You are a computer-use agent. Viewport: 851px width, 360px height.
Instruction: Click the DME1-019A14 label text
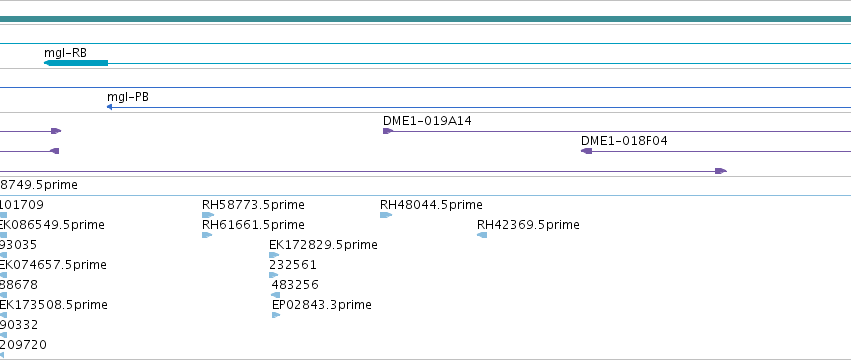[x=427, y=121]
